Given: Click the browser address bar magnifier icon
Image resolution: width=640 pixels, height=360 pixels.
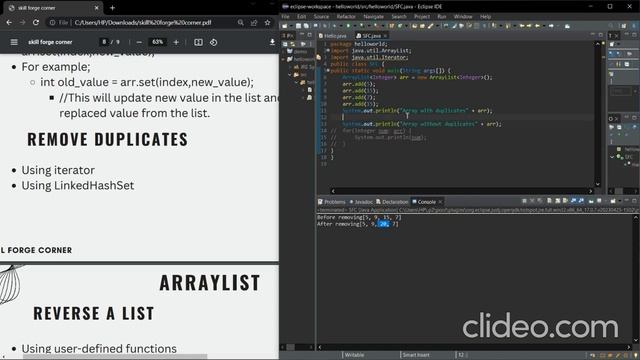Looking at the screenshot, I should tap(241, 22).
